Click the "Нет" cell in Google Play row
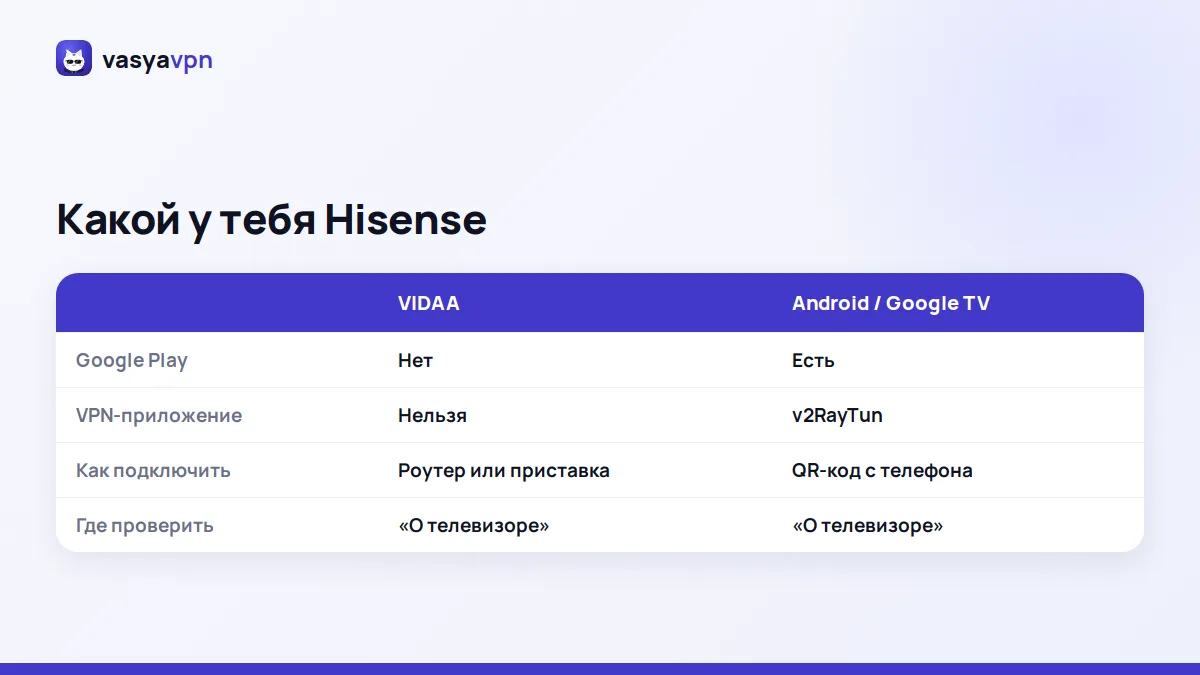1200x675 pixels. pyautogui.click(x=415, y=360)
